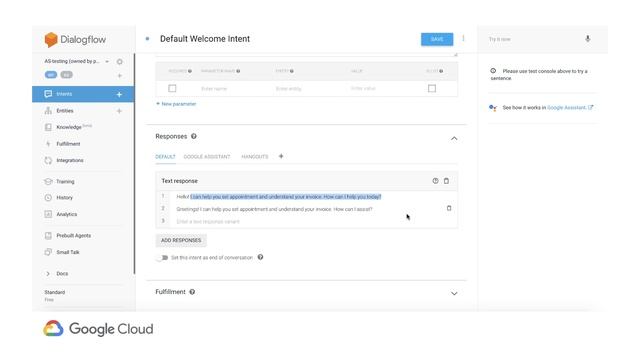
Task: Click the Enter entity parameter field
Action: click(x=289, y=89)
